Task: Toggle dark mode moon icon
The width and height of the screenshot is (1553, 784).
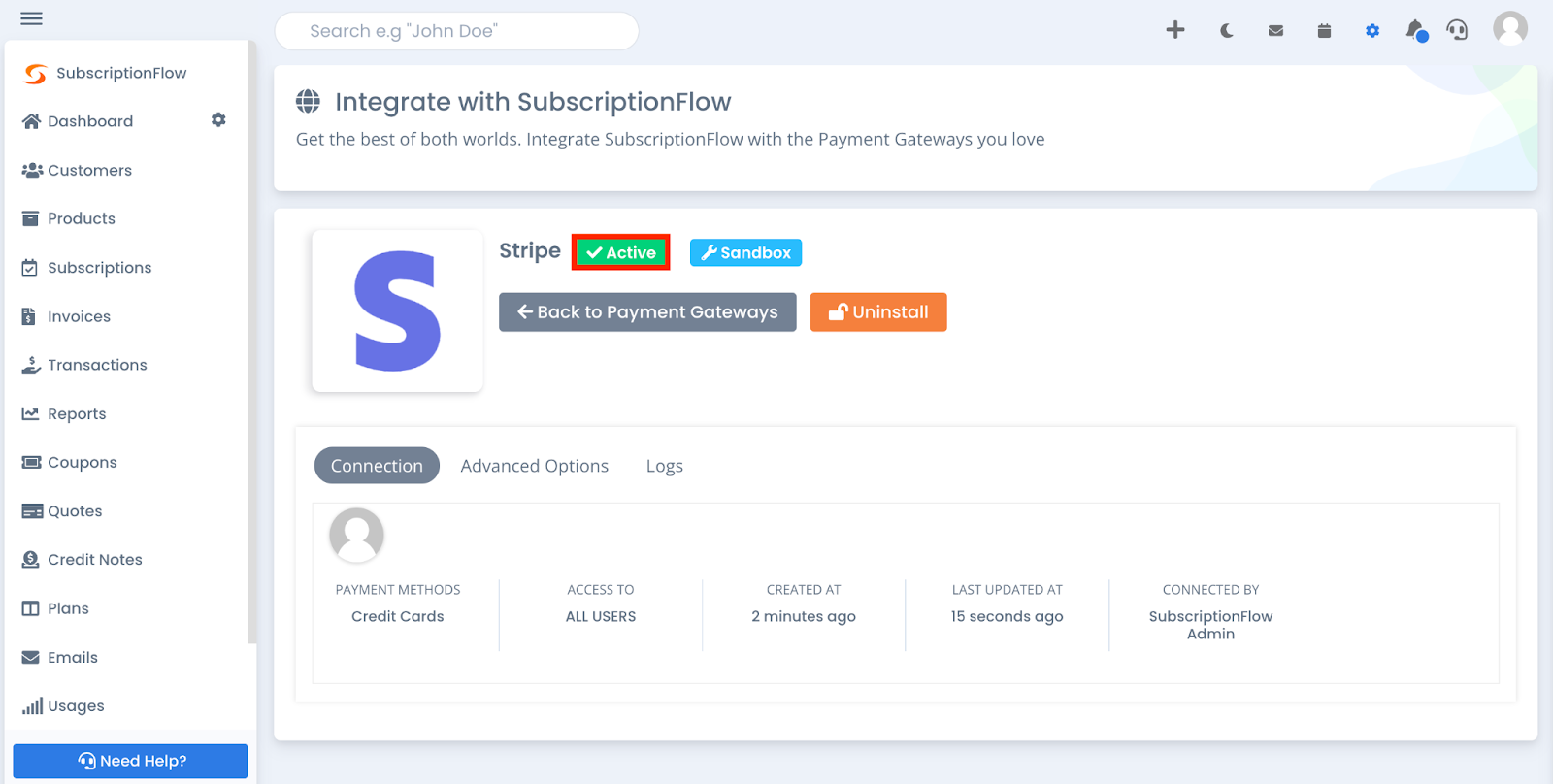Action: [x=1227, y=31]
